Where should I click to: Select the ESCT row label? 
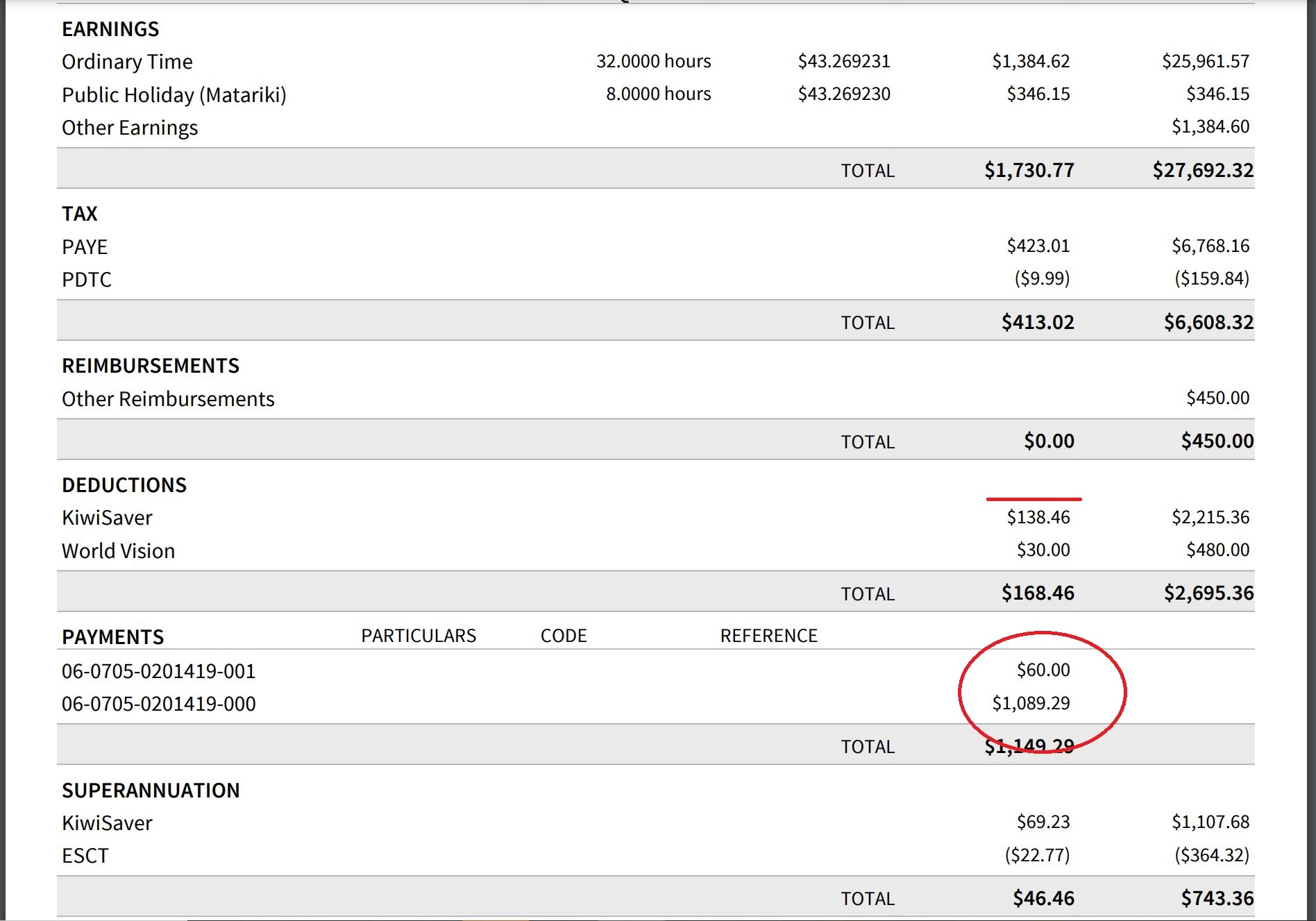tap(85, 856)
